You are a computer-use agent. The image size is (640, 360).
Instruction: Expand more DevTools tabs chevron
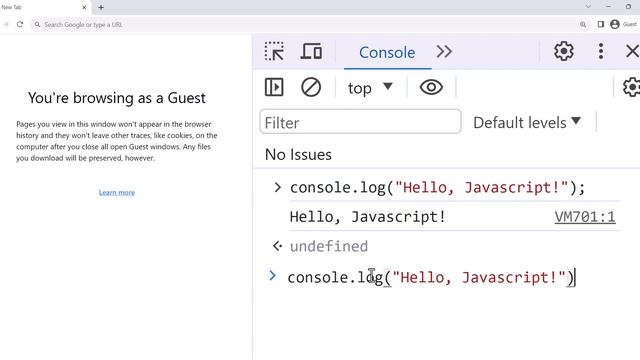coord(444,51)
